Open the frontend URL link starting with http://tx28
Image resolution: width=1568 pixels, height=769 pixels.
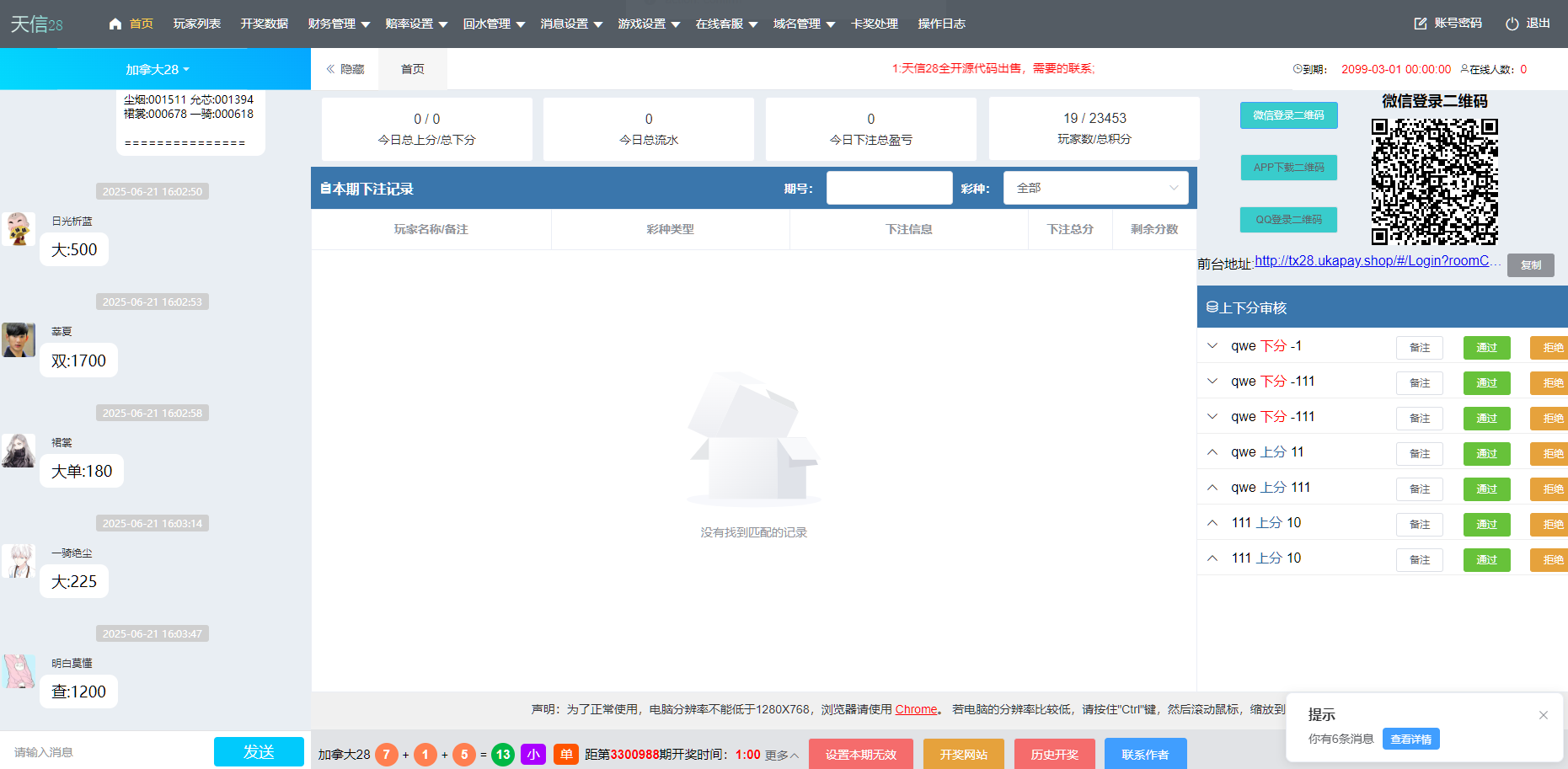(x=1376, y=261)
